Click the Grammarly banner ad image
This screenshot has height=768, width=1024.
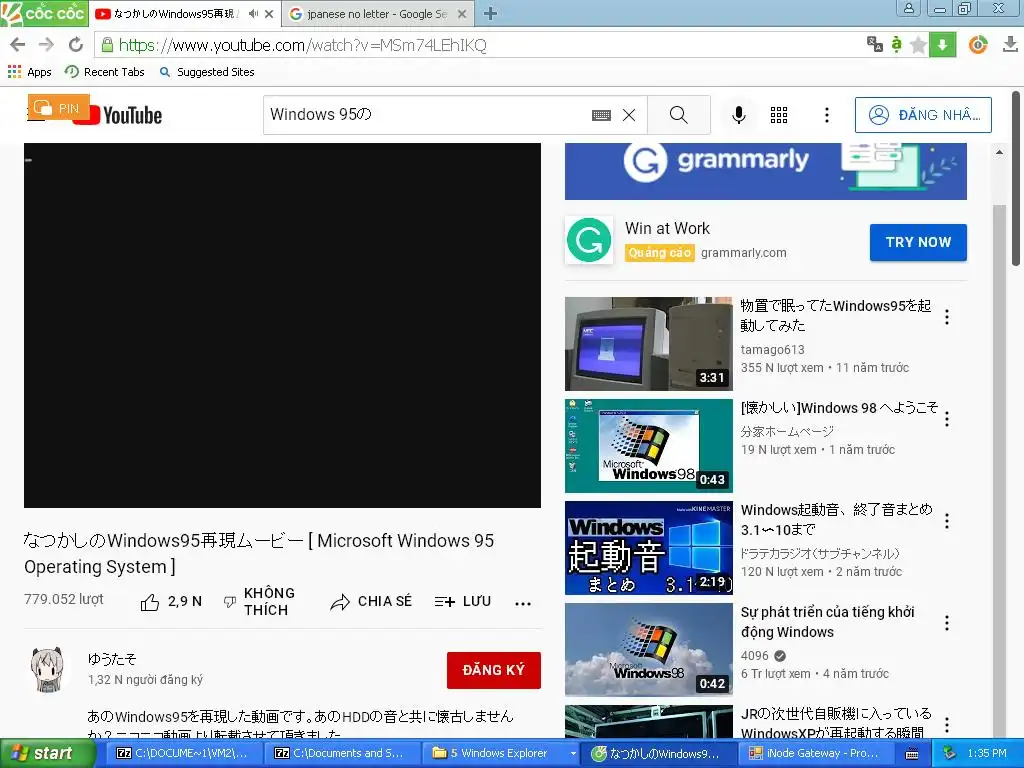tap(765, 171)
